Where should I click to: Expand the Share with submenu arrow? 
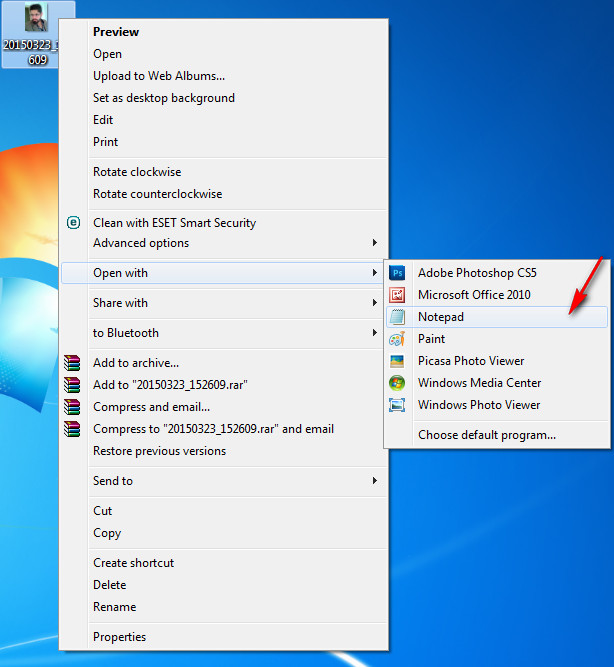(374, 302)
